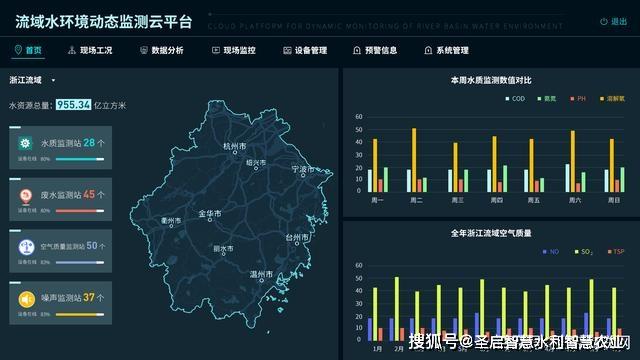This screenshot has height=360, width=640.
Task: Open the 水质监测站 28 个 card
Action: pyautogui.click(x=60, y=147)
